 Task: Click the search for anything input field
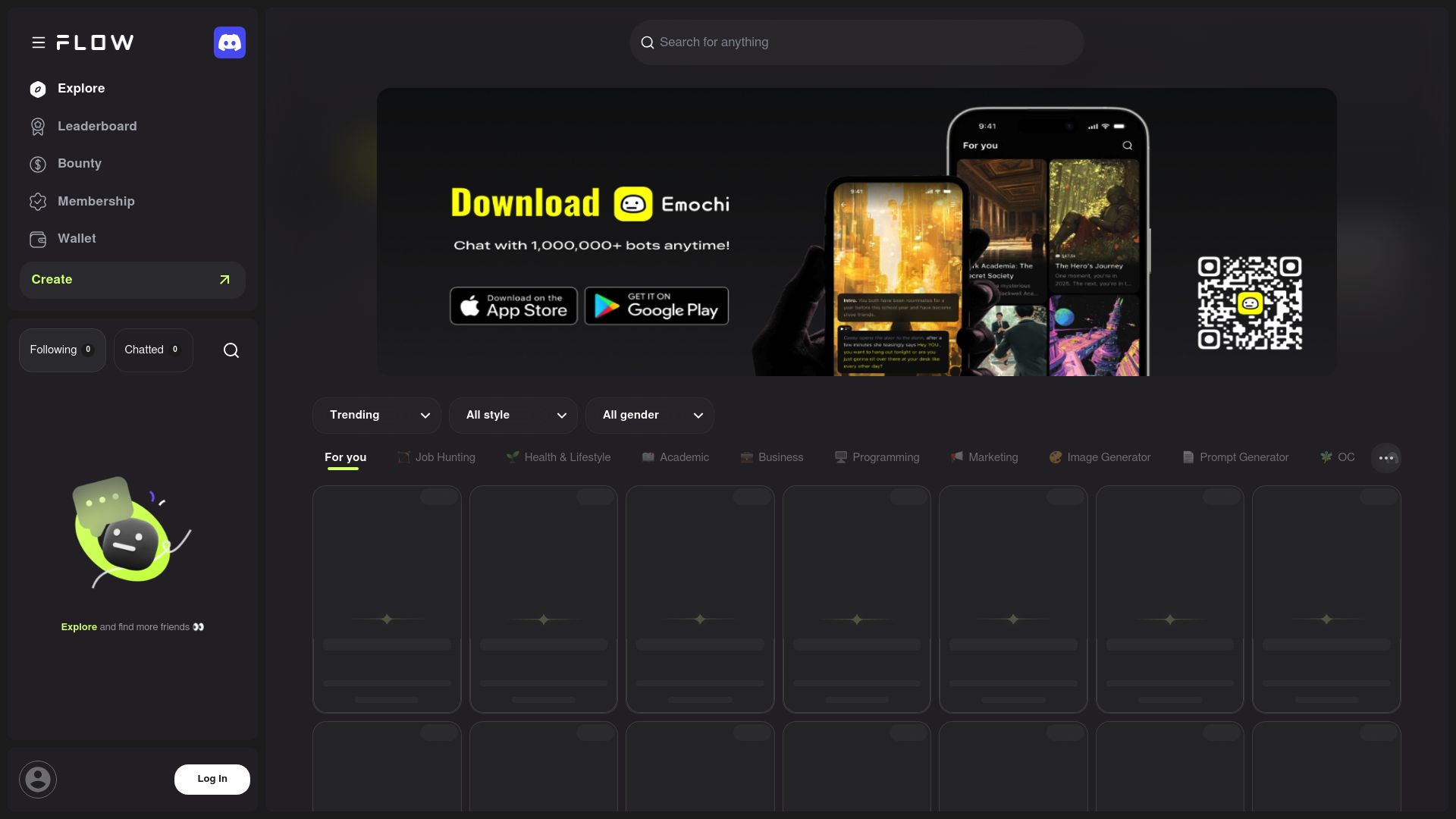tap(856, 42)
